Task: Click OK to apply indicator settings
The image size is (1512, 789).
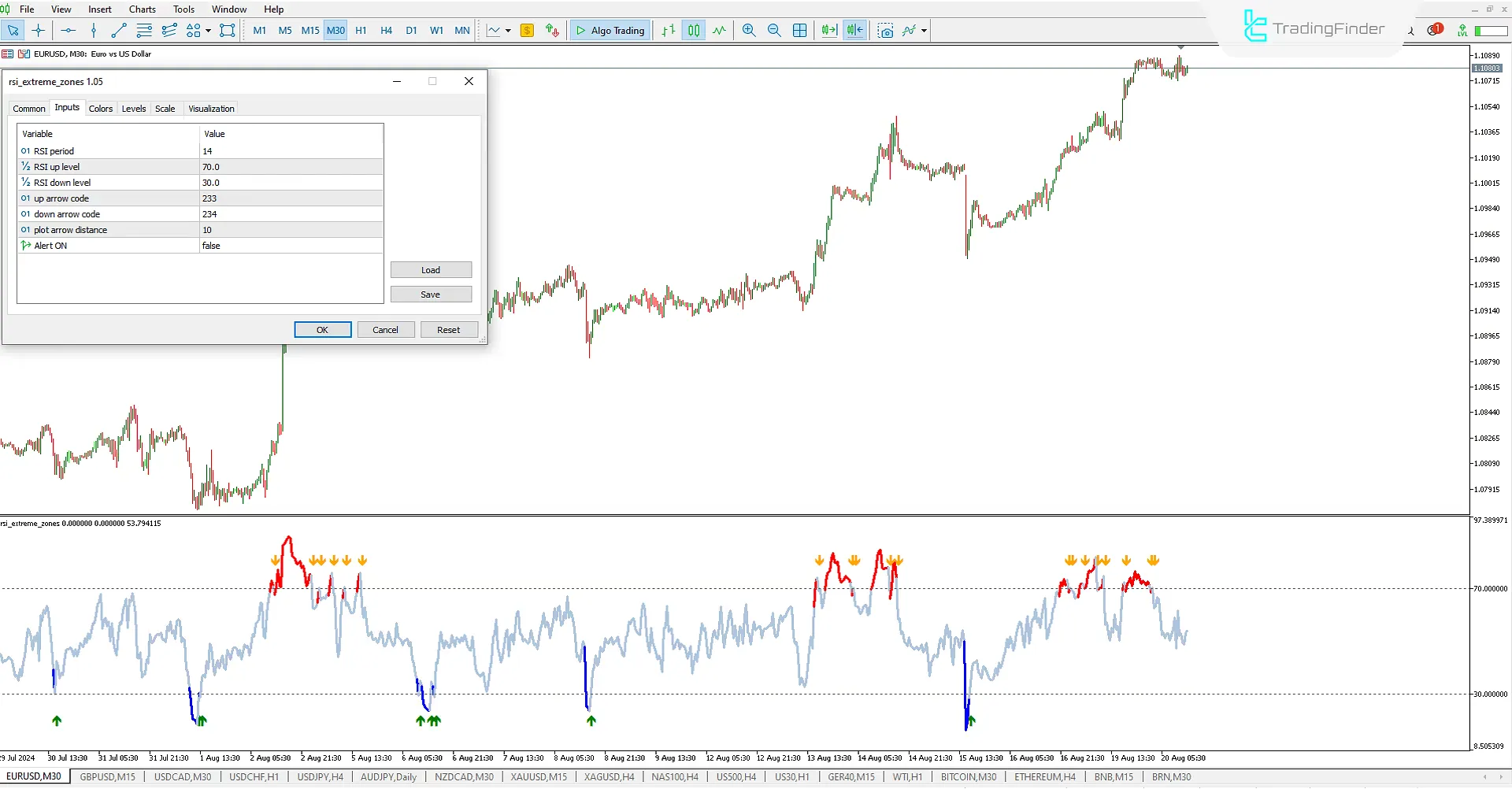Action: point(322,329)
